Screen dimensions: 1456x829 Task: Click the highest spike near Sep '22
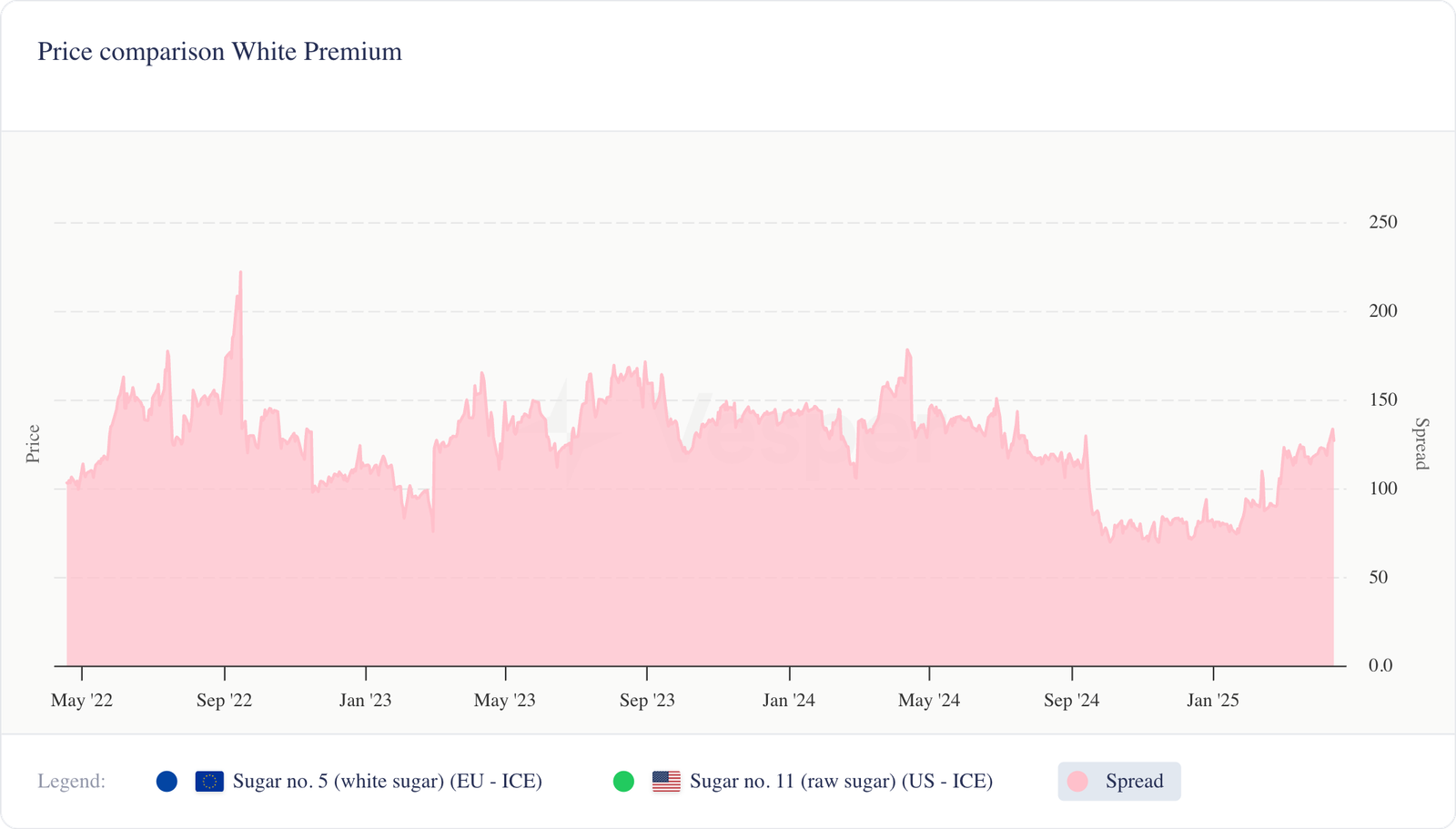point(240,273)
